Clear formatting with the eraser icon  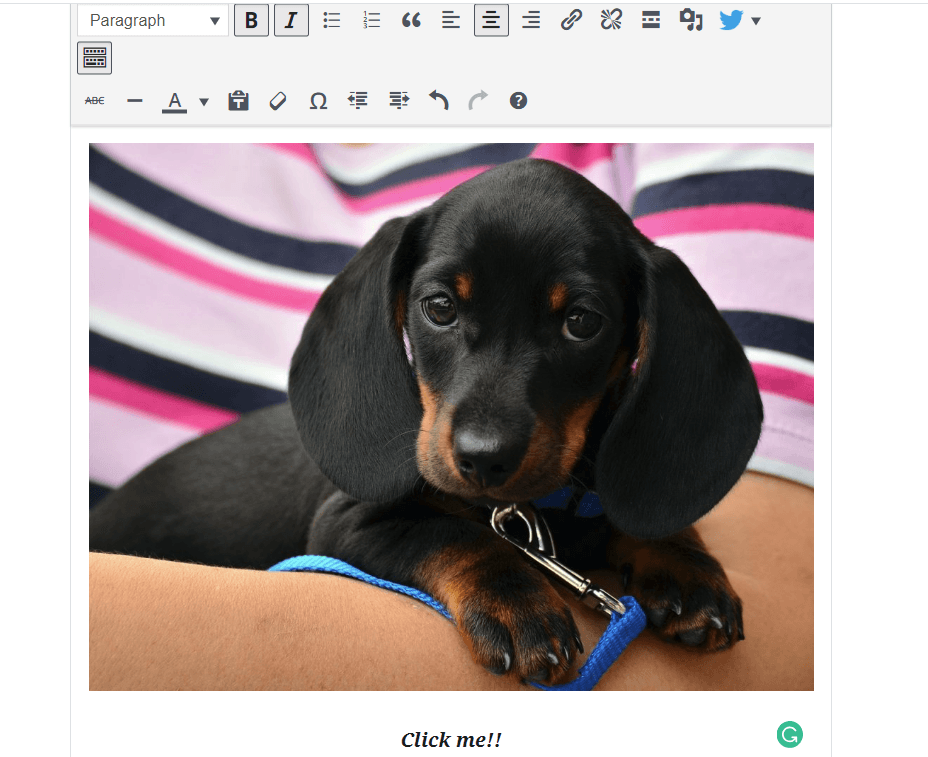click(x=278, y=101)
